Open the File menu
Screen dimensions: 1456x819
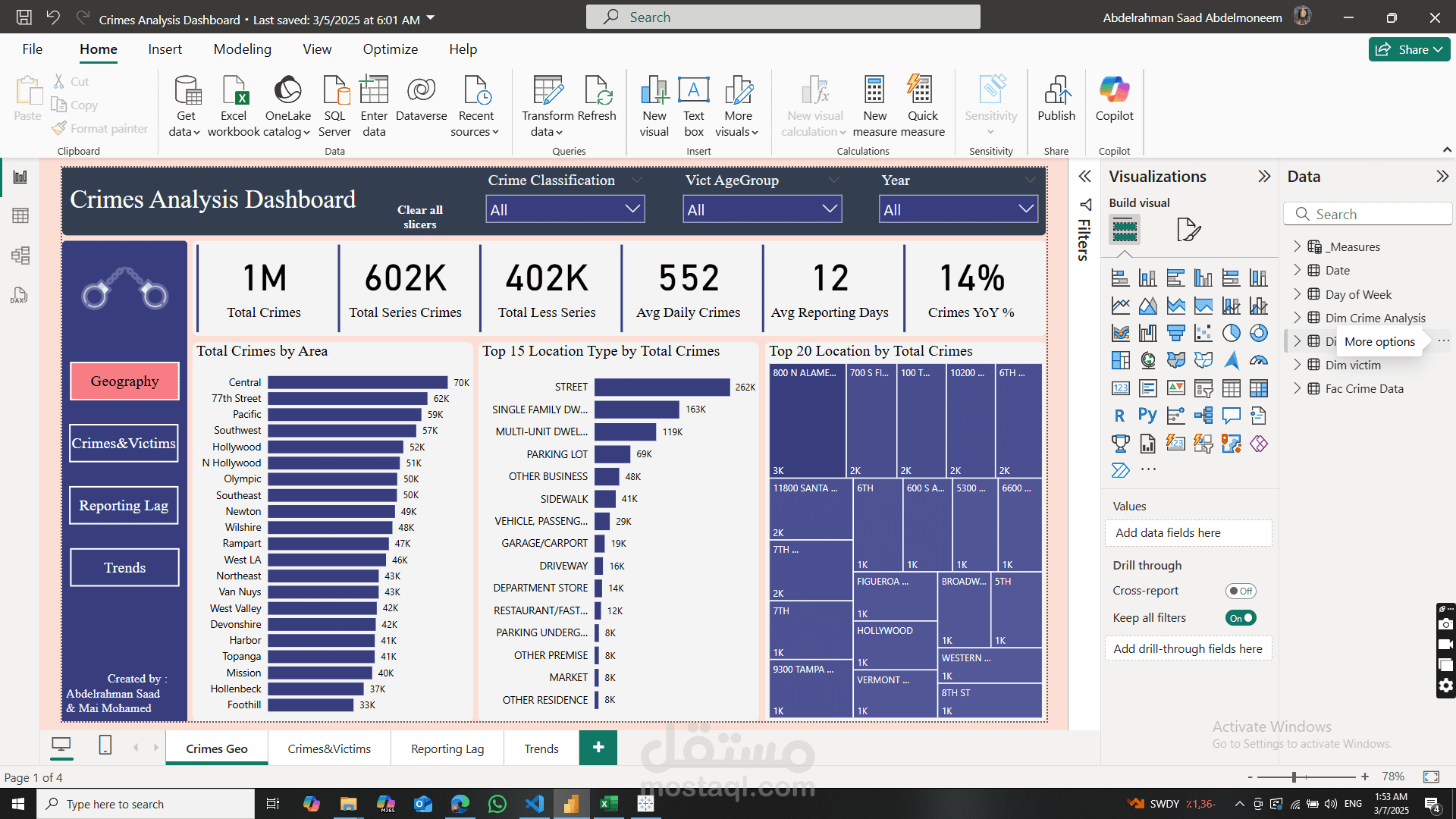[33, 49]
